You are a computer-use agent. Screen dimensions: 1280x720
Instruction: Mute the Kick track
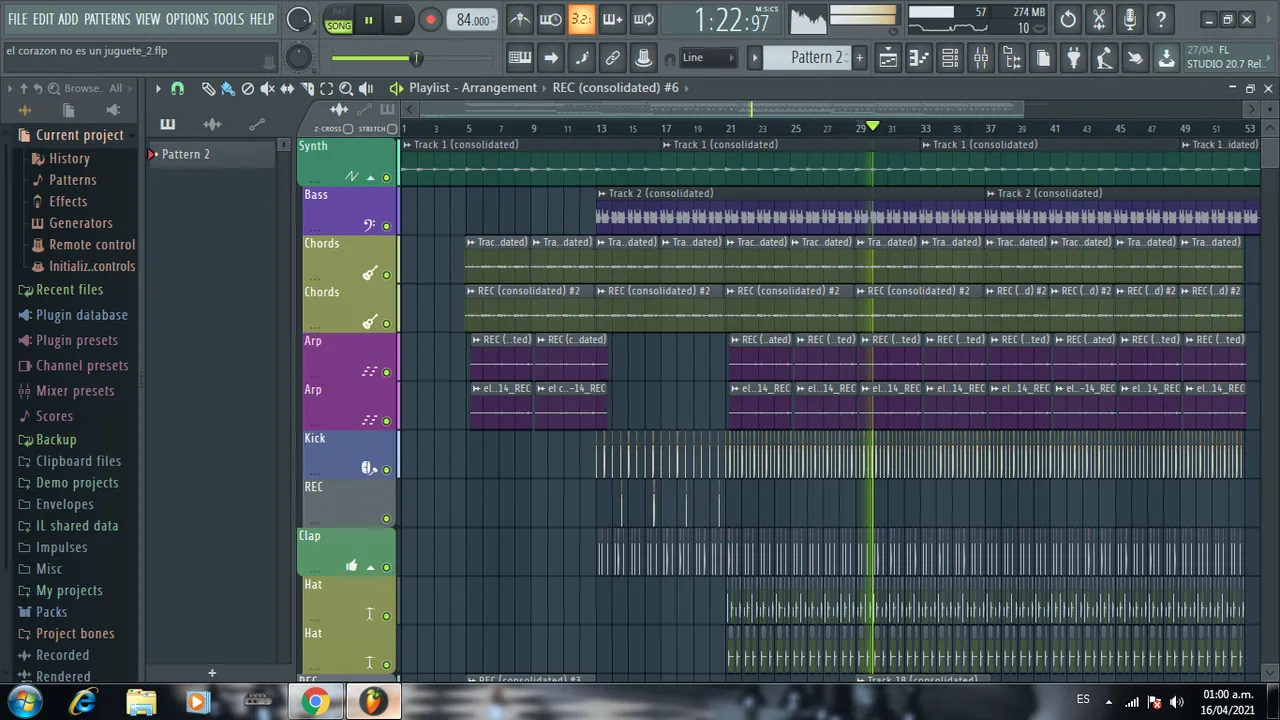[x=386, y=470]
